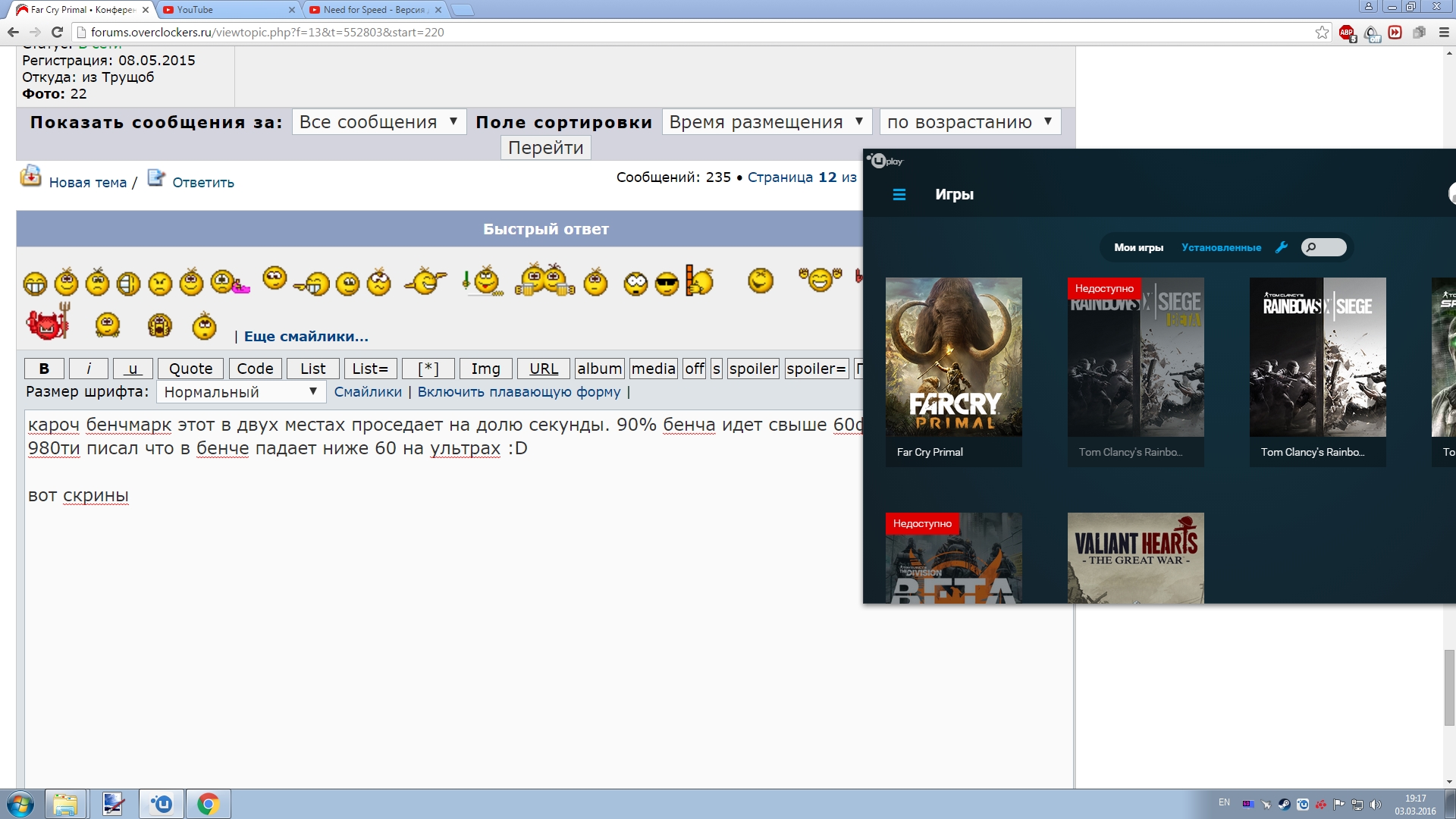
Task: Expand the 'Все сообщения' dropdown
Action: point(378,122)
